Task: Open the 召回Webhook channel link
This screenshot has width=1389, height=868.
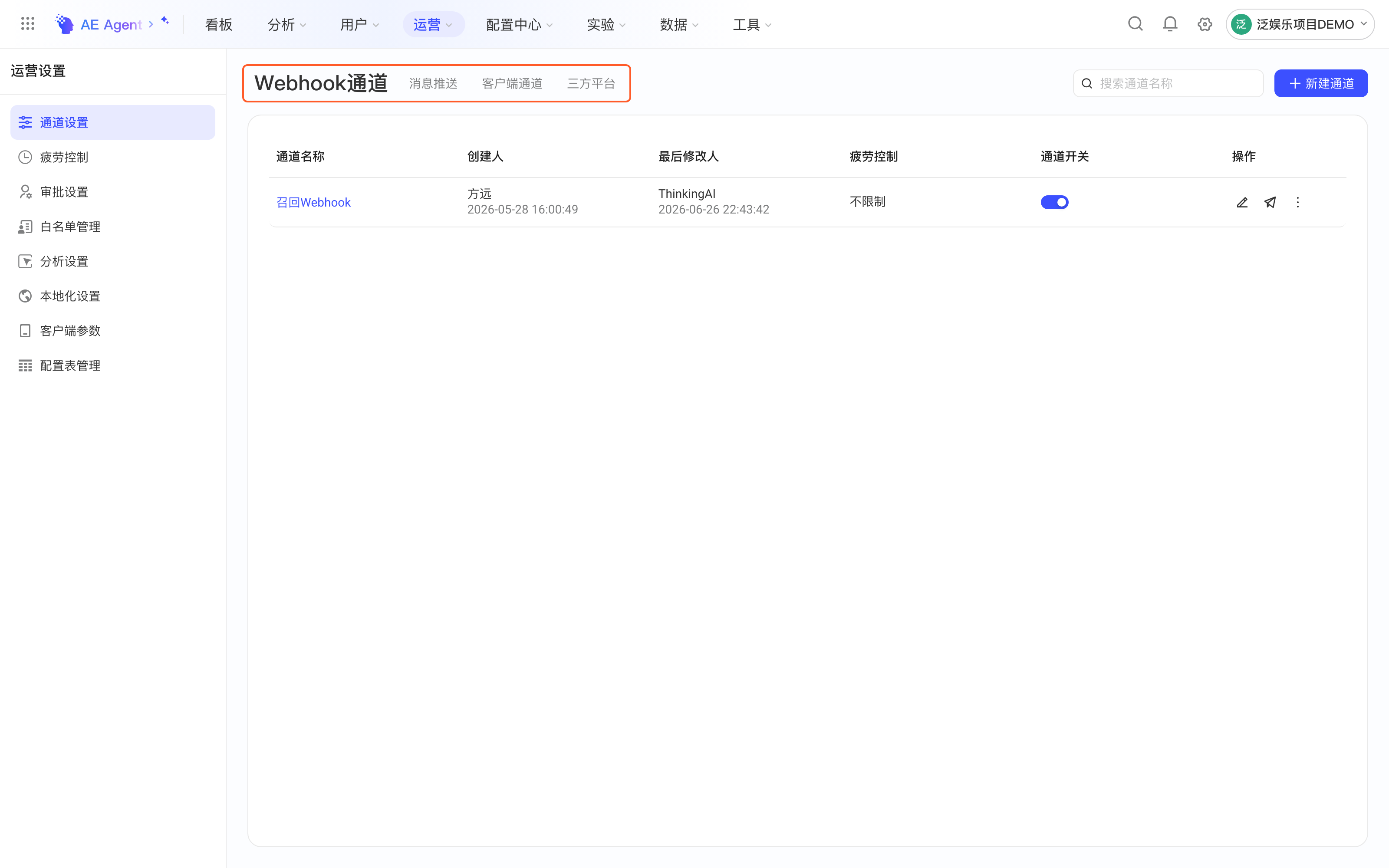Action: 313,202
